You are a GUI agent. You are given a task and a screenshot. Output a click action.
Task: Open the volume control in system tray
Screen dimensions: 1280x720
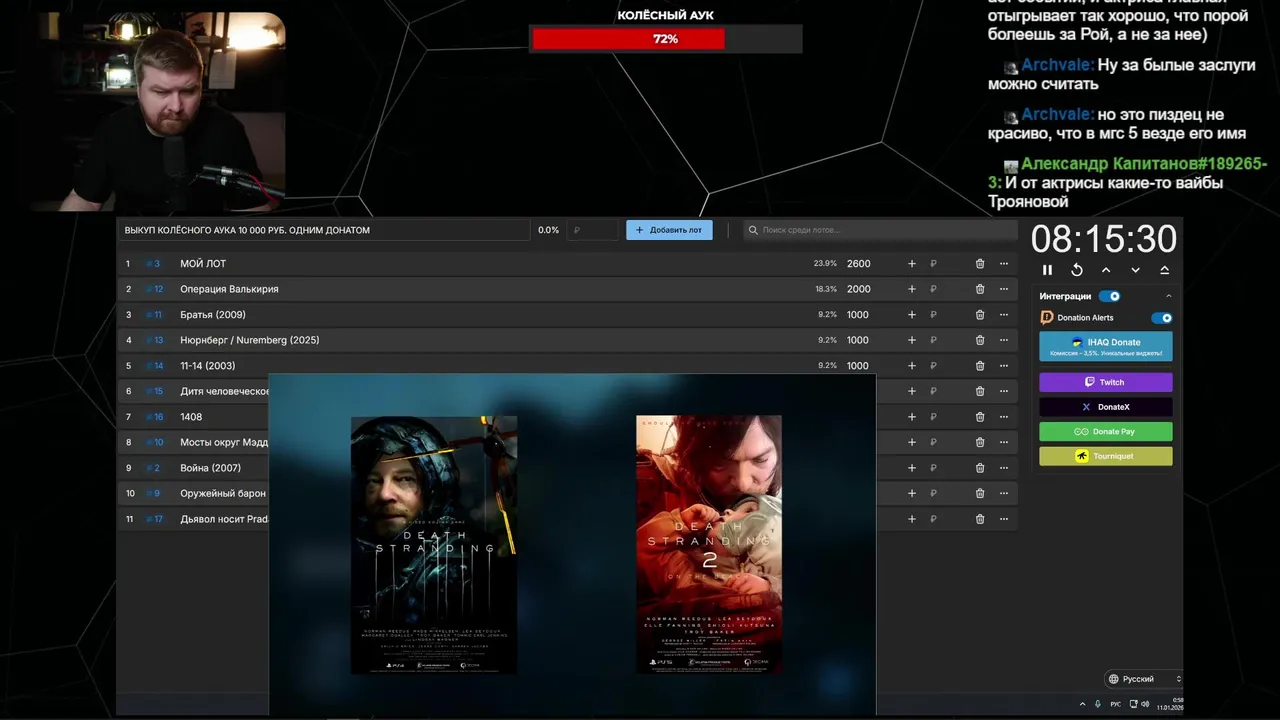tap(1145, 704)
